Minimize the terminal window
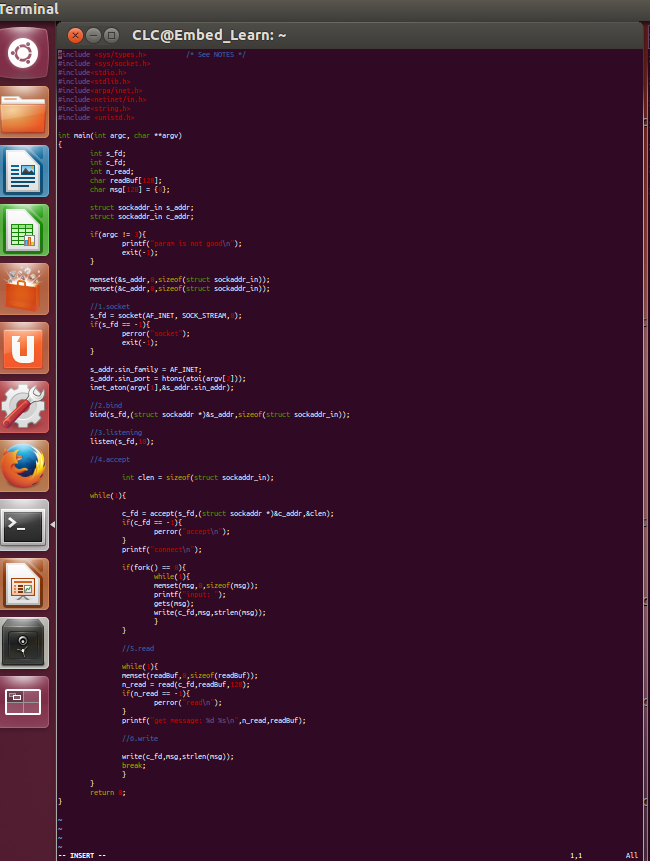650x861 pixels. coord(93,36)
